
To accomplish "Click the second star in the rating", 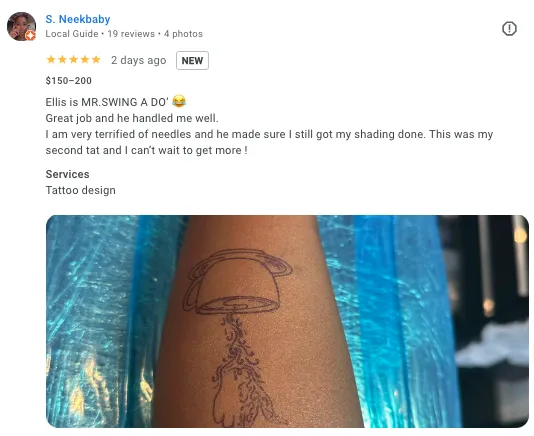I will pyautogui.click(x=62, y=60).
